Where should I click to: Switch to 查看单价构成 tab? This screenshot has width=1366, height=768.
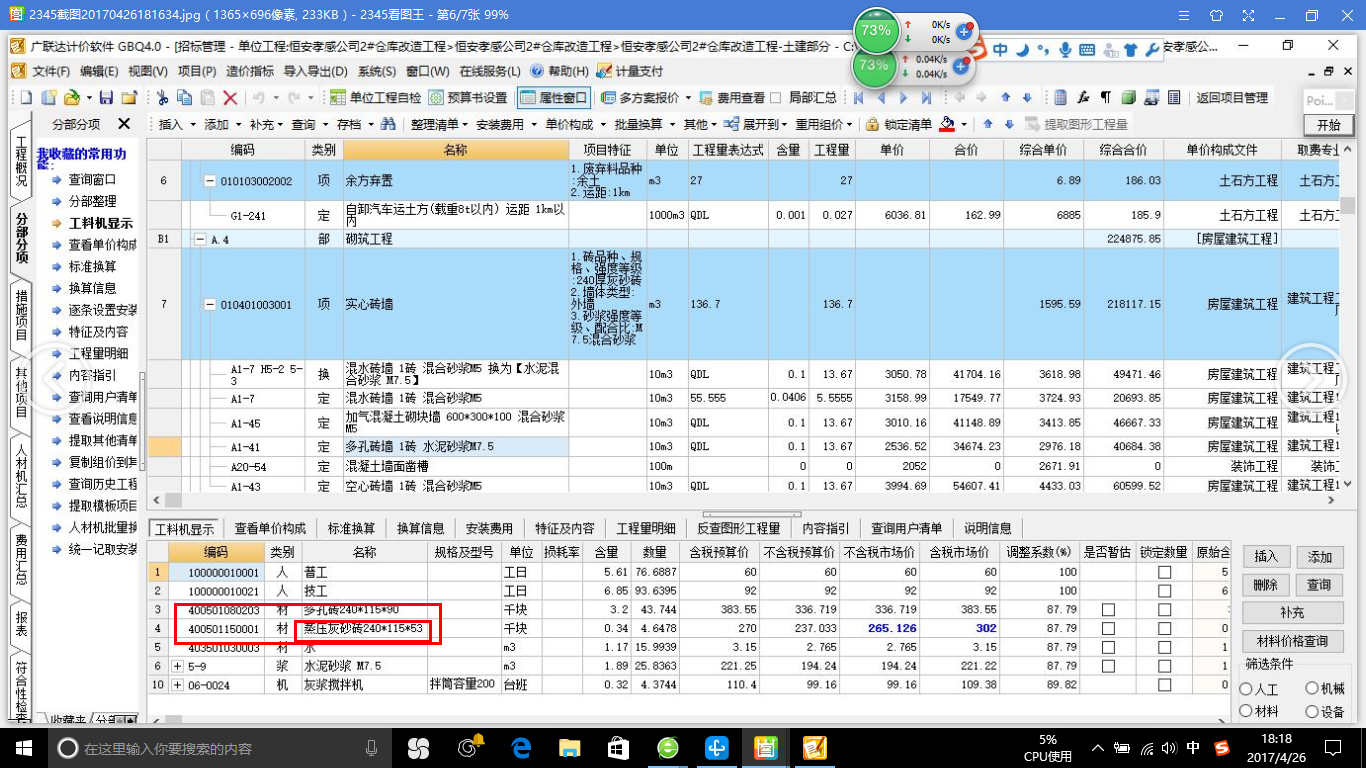click(270, 528)
